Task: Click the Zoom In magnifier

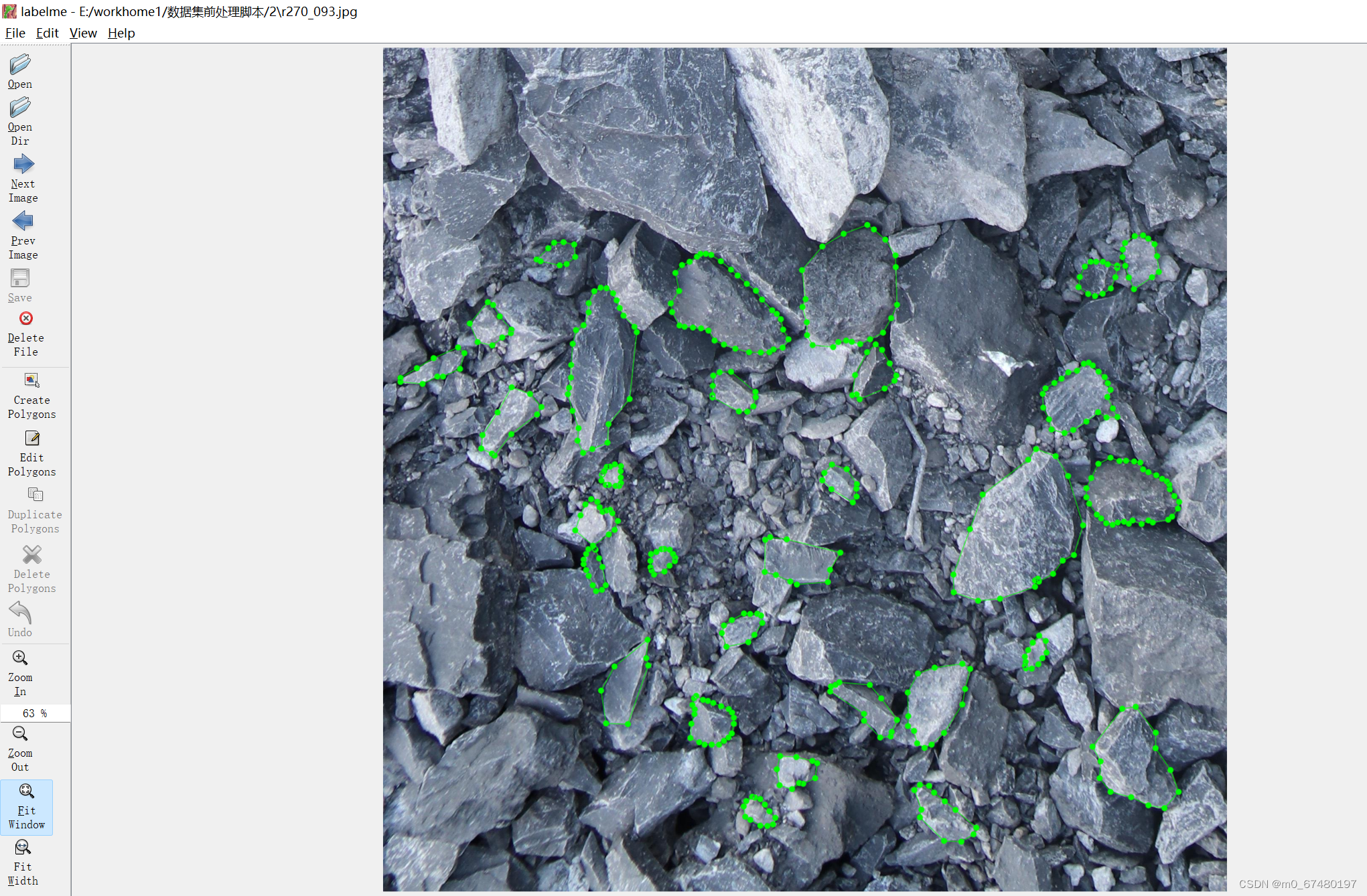Action: 20,658
